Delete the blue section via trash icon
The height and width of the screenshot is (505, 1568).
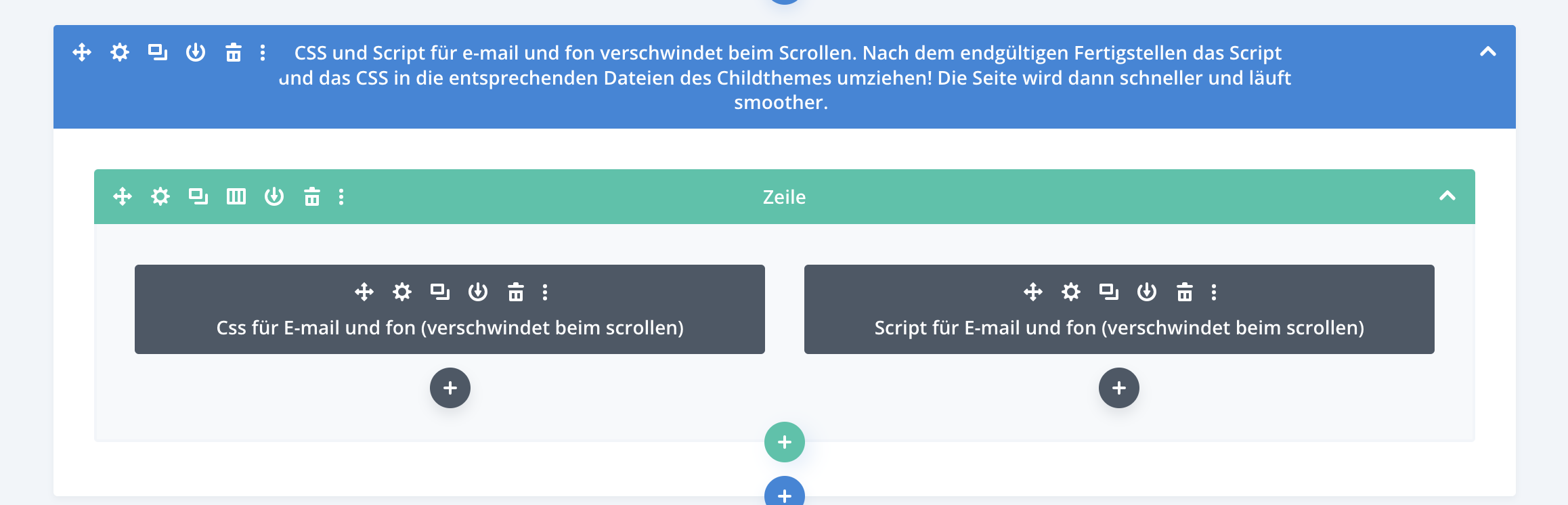click(x=234, y=52)
